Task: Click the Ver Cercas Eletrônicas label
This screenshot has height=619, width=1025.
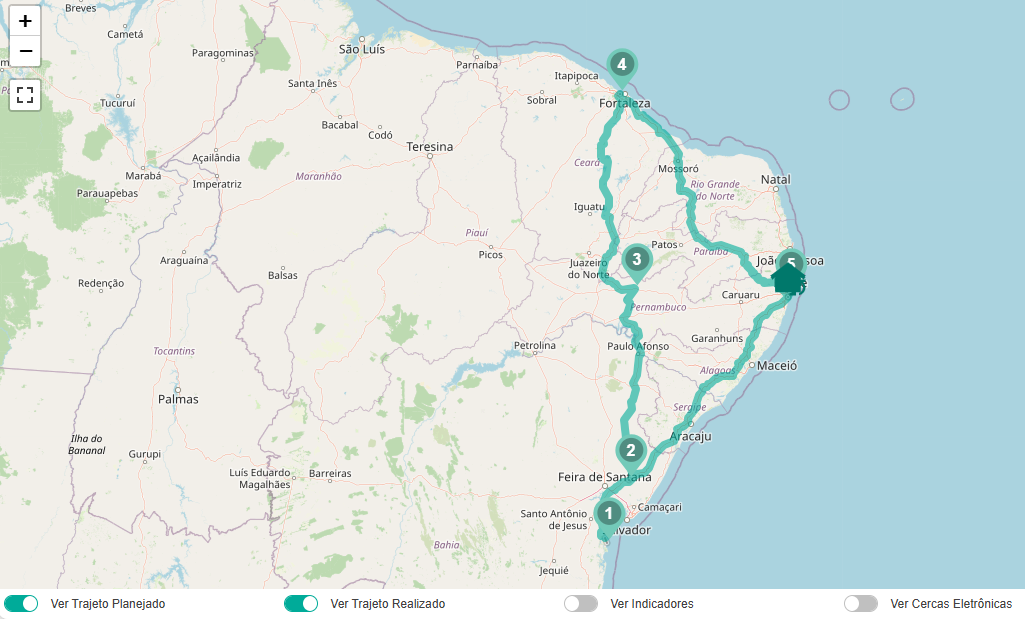Action: click(x=950, y=604)
